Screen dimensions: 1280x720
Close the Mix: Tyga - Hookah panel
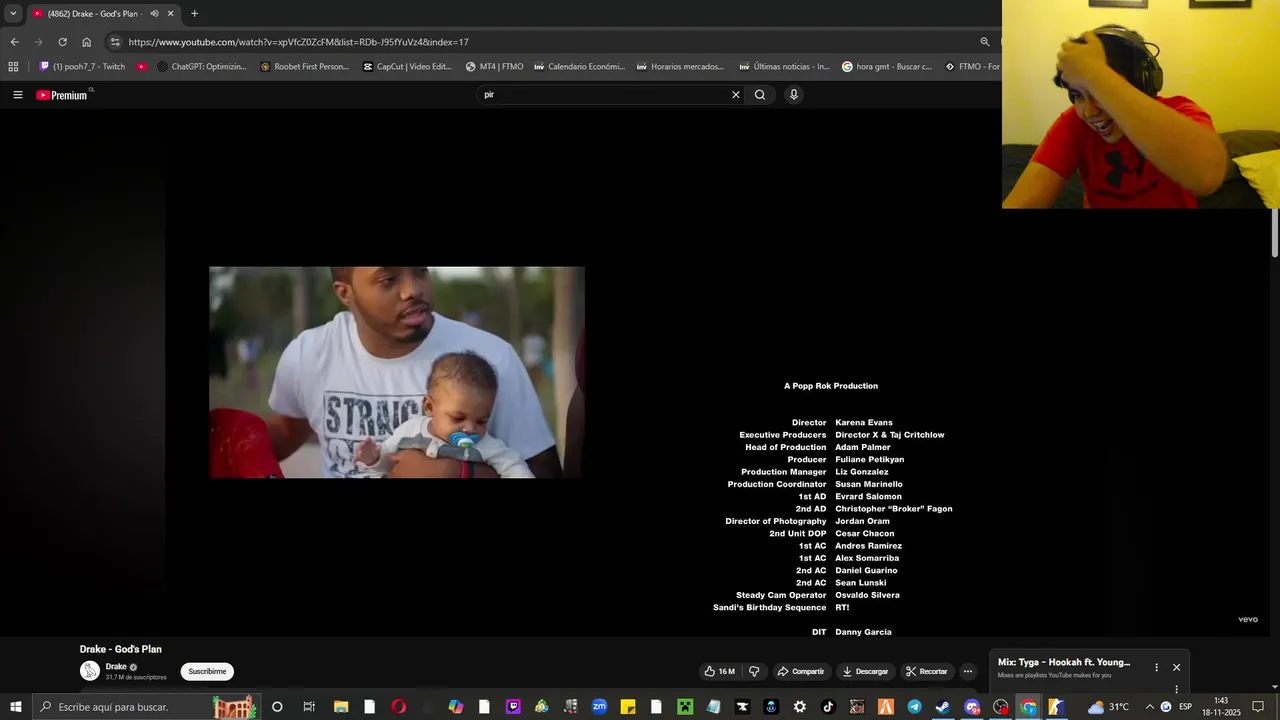pyautogui.click(x=1176, y=667)
